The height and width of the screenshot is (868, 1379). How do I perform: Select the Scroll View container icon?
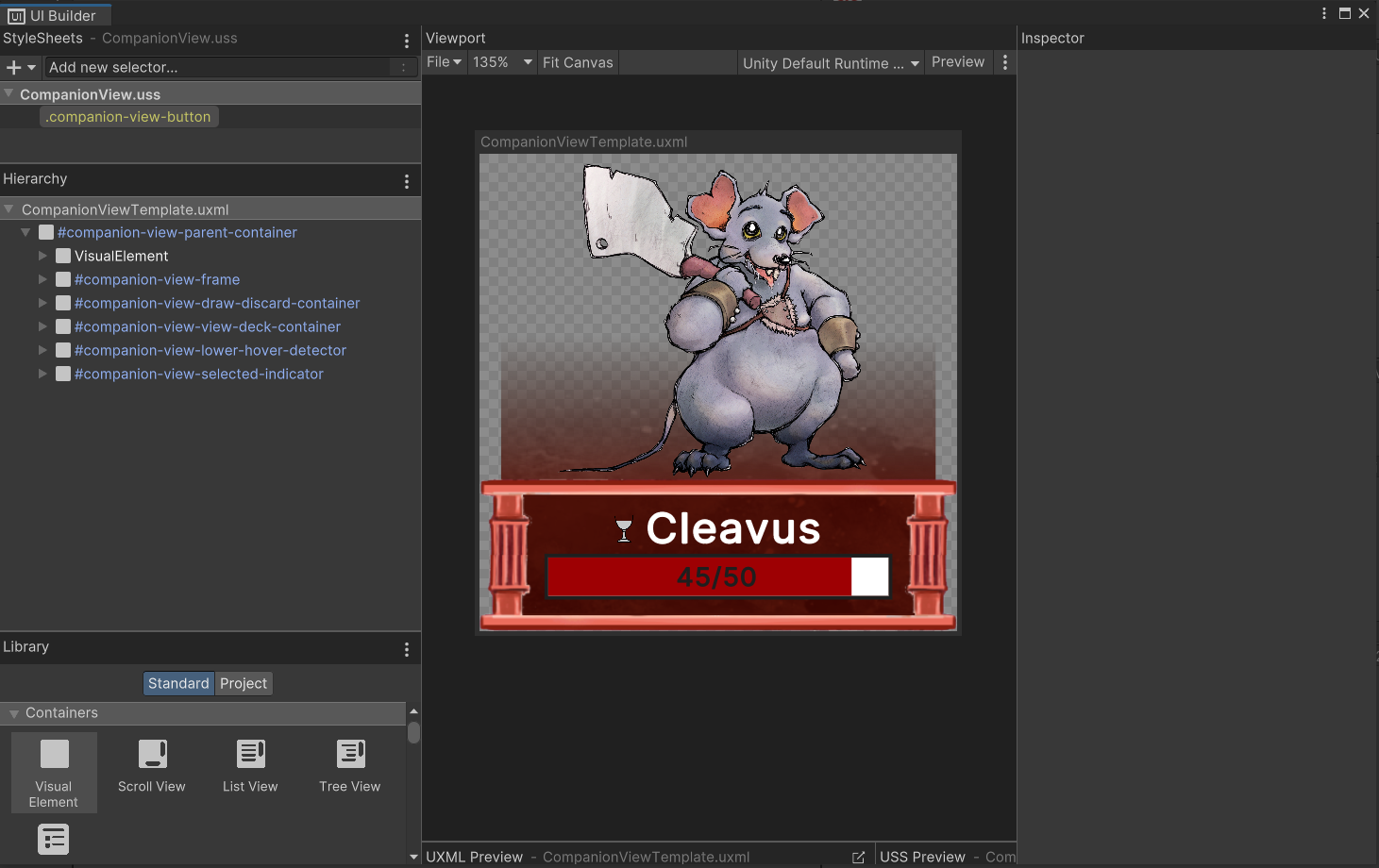(152, 755)
